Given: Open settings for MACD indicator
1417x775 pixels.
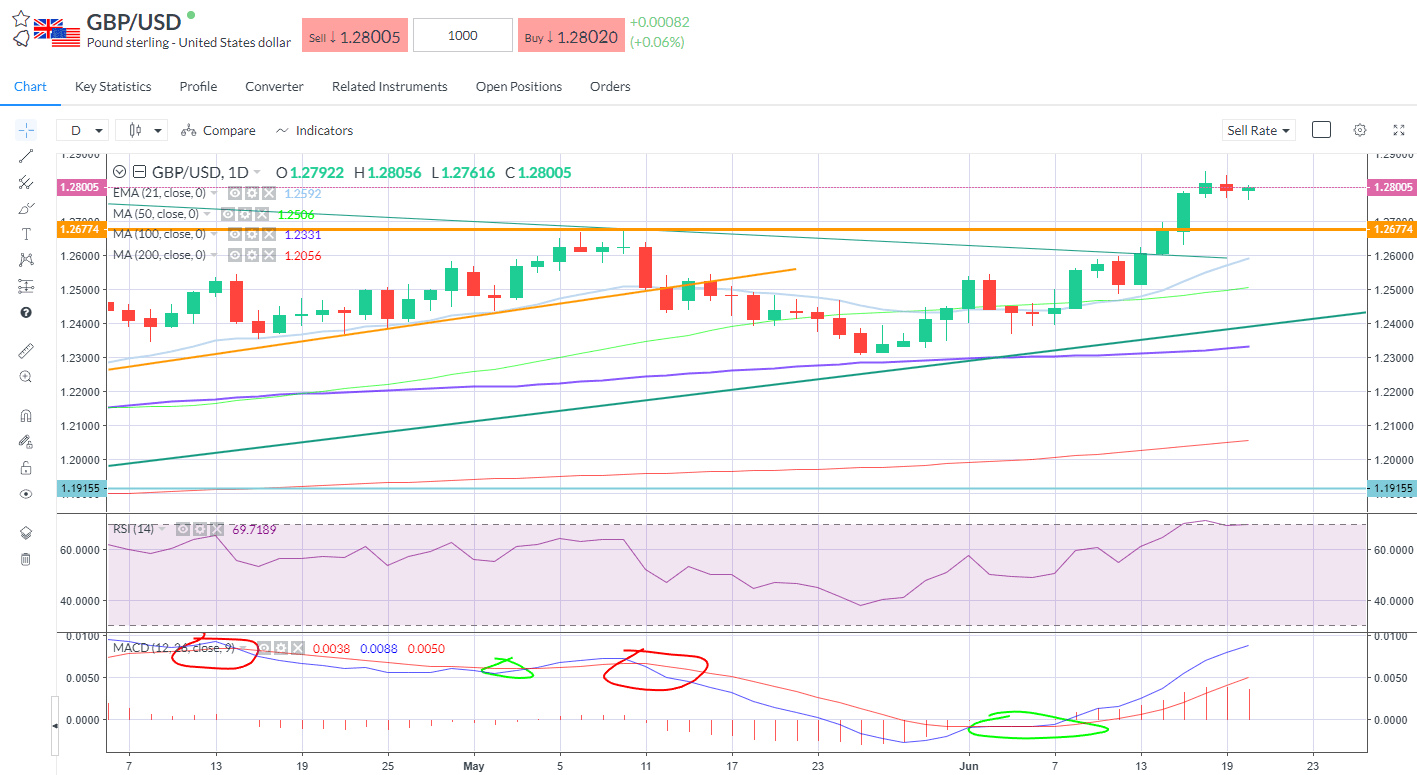Looking at the screenshot, I should (281, 648).
